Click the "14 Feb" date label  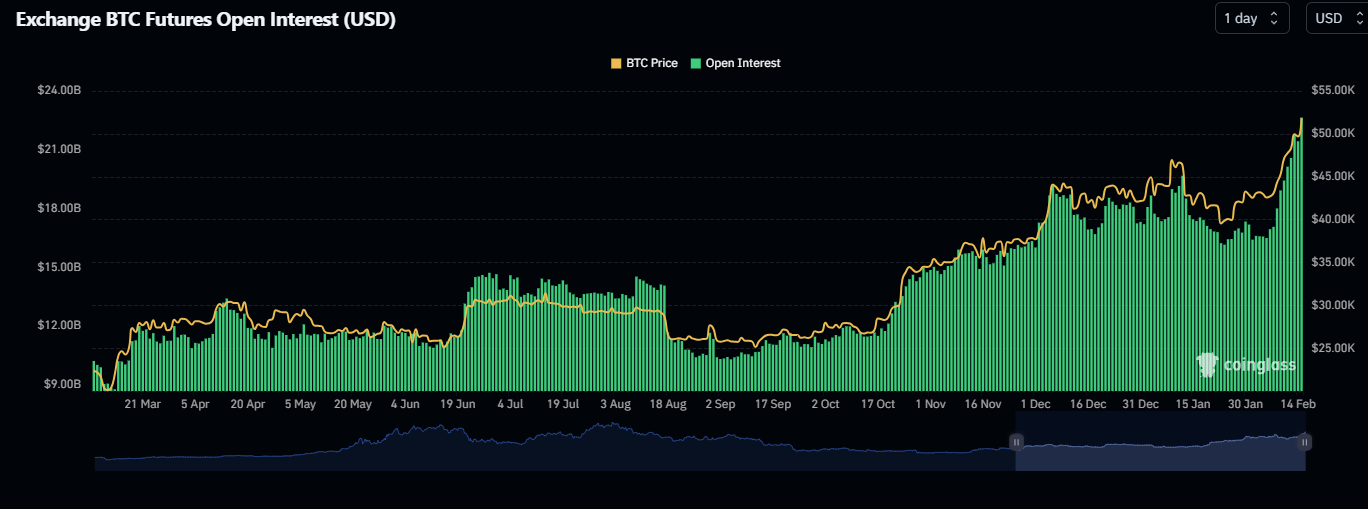(x=1298, y=404)
